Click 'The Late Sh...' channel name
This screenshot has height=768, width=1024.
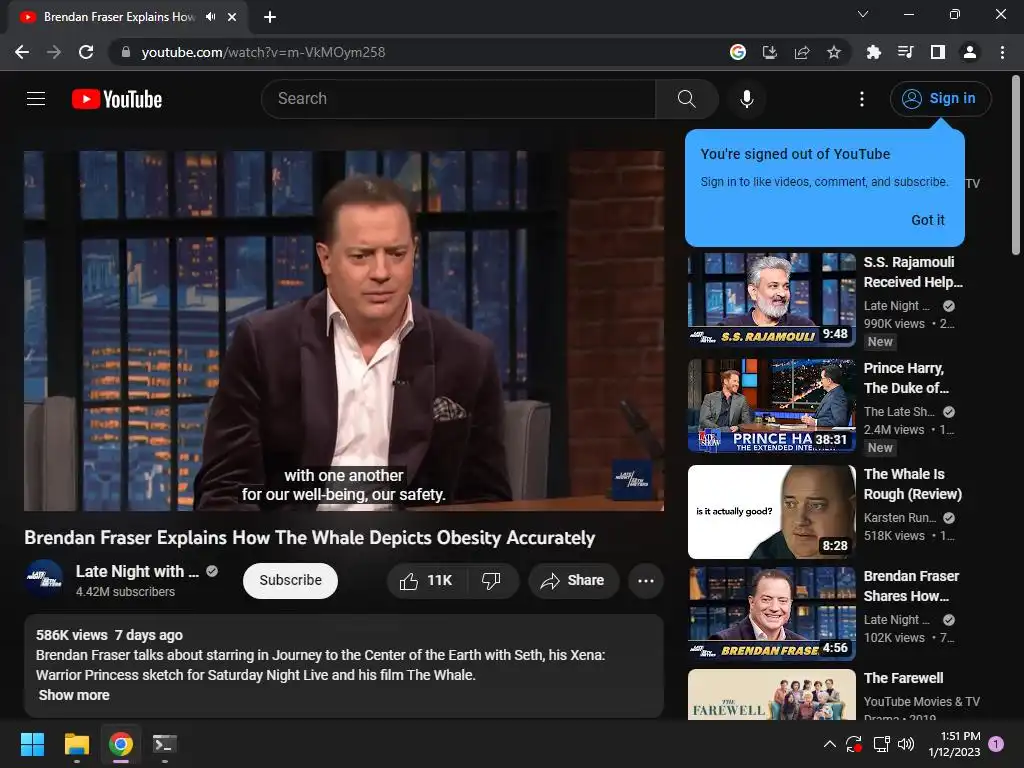coord(899,411)
